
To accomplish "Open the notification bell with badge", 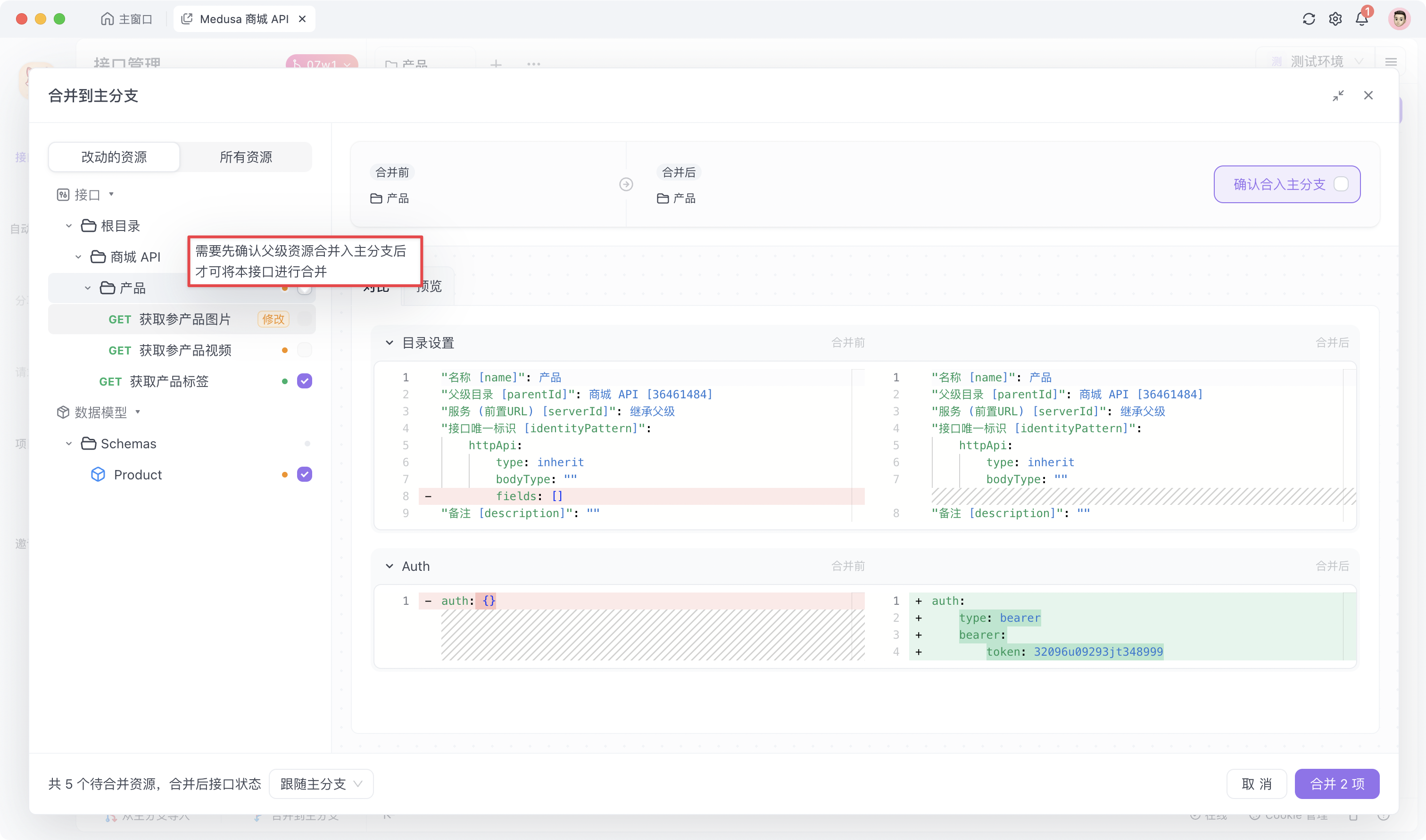I will 1362,19.
